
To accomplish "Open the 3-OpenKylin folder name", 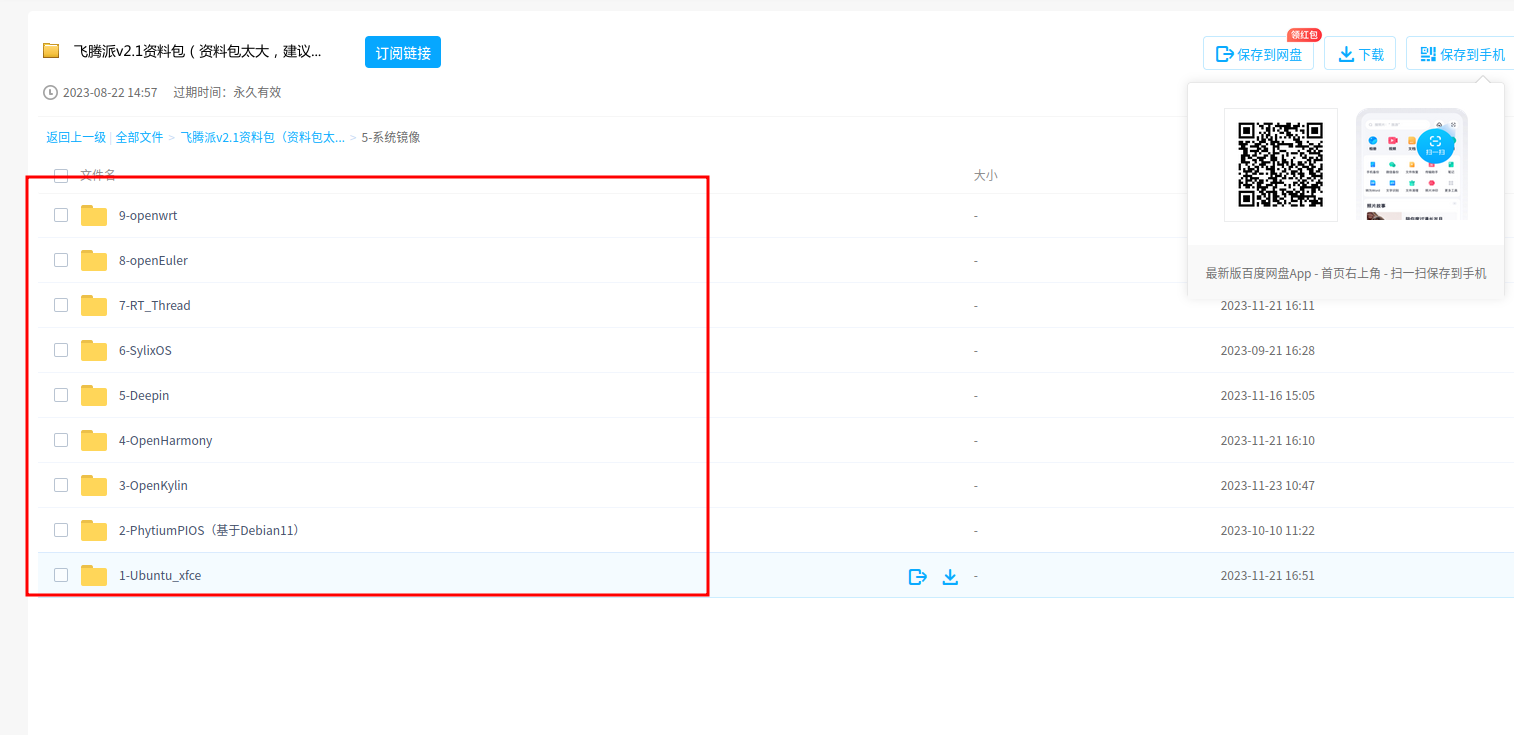I will tap(153, 485).
